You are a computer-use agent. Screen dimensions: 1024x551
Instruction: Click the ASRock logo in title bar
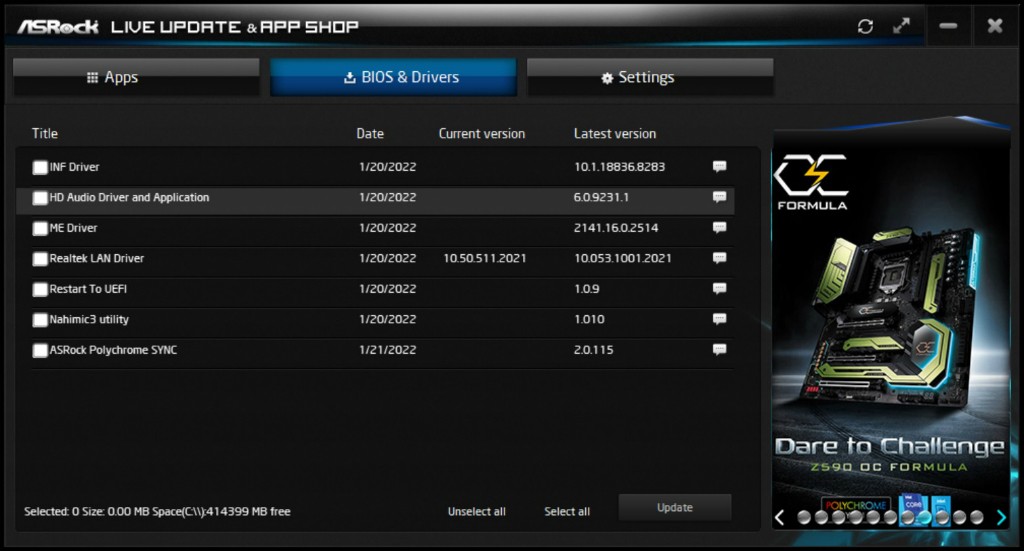click(57, 27)
